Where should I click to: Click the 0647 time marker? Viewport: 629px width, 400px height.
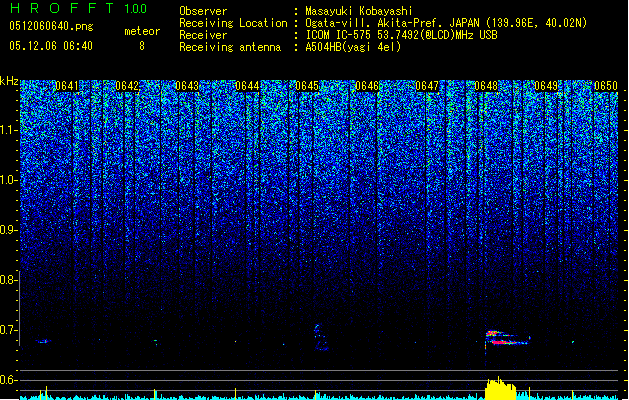click(x=427, y=86)
